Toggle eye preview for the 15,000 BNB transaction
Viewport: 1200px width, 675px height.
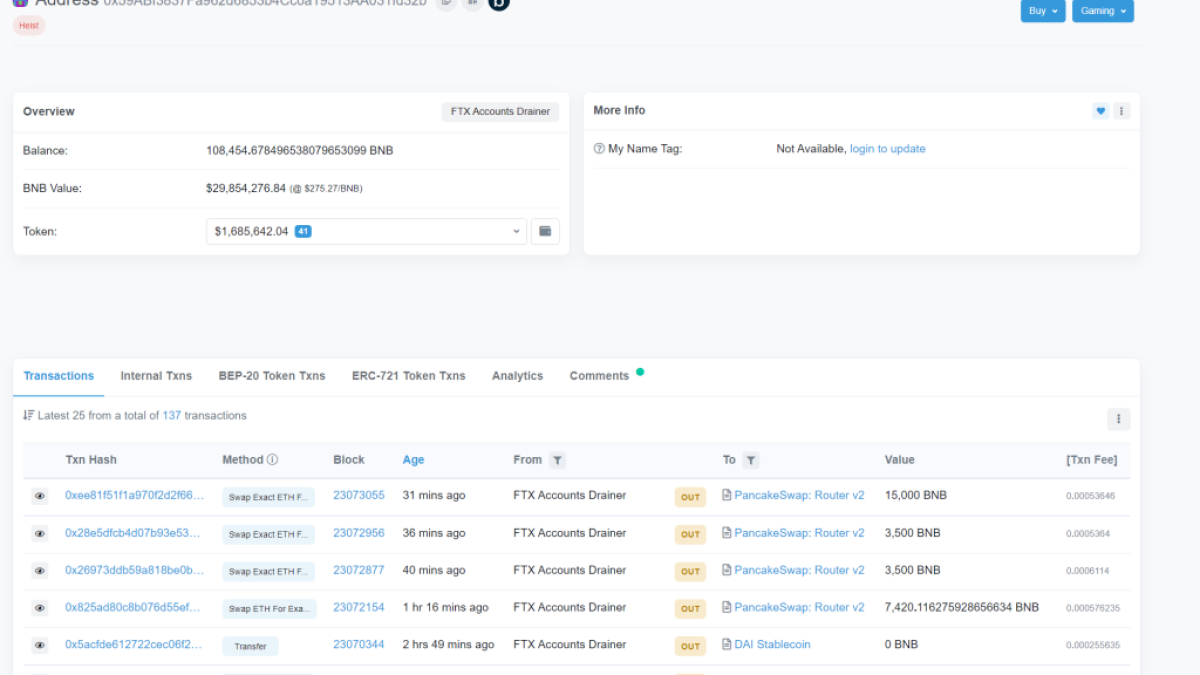(40, 496)
